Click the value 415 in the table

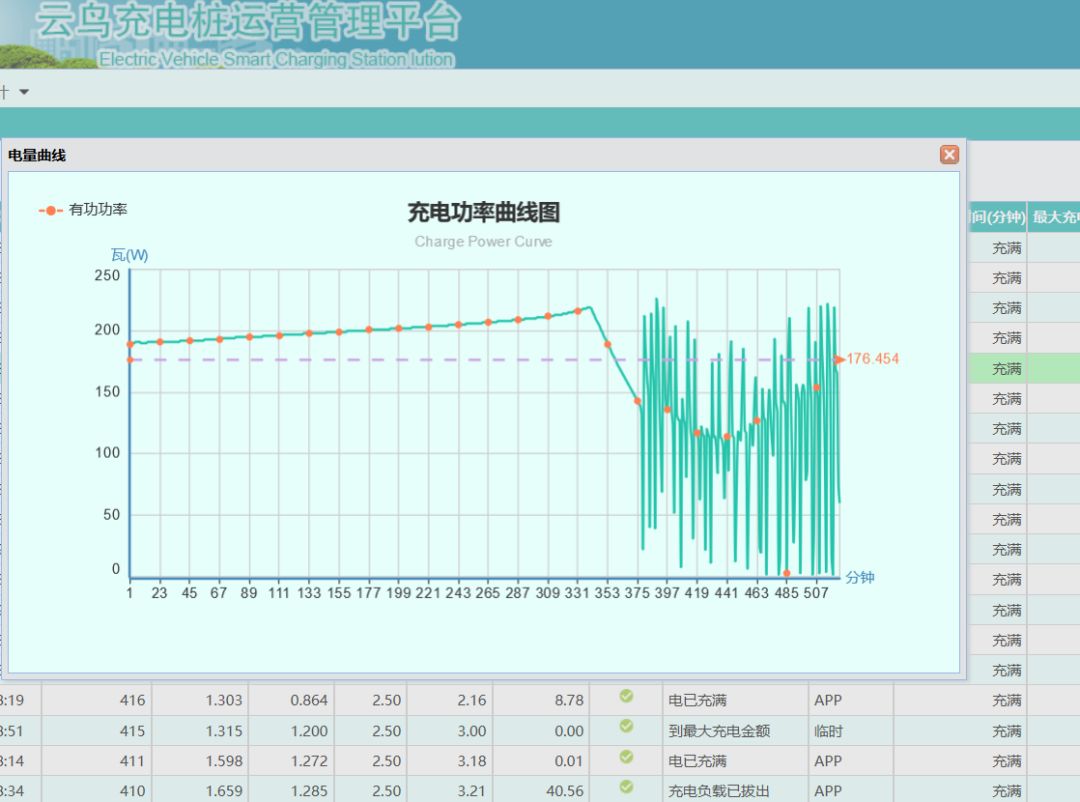(132, 731)
